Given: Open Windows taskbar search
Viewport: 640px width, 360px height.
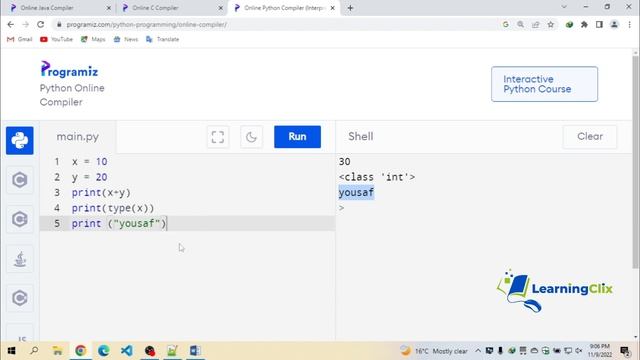Looking at the screenshot, I should click(34, 351).
